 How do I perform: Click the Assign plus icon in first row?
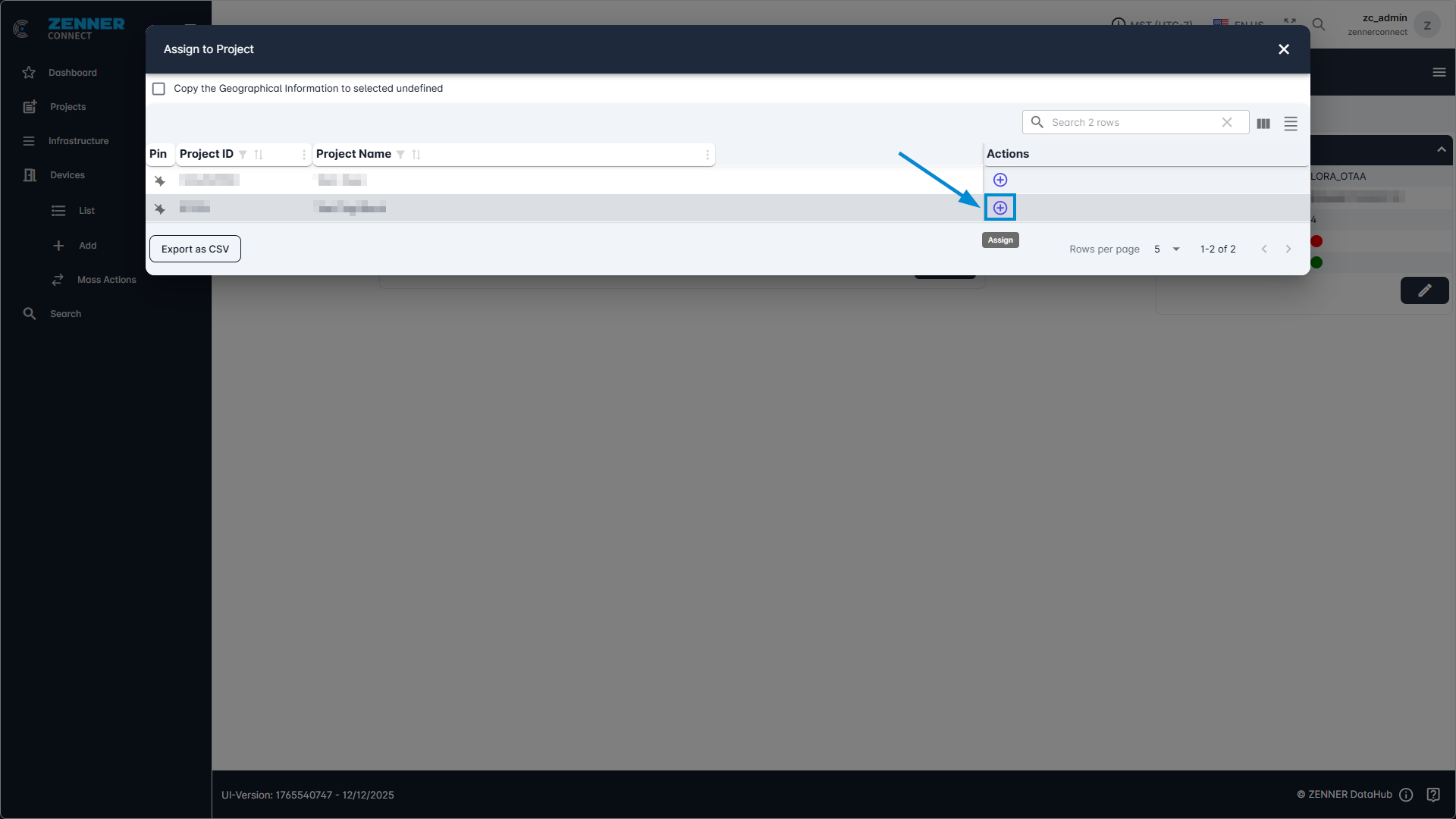1000,180
